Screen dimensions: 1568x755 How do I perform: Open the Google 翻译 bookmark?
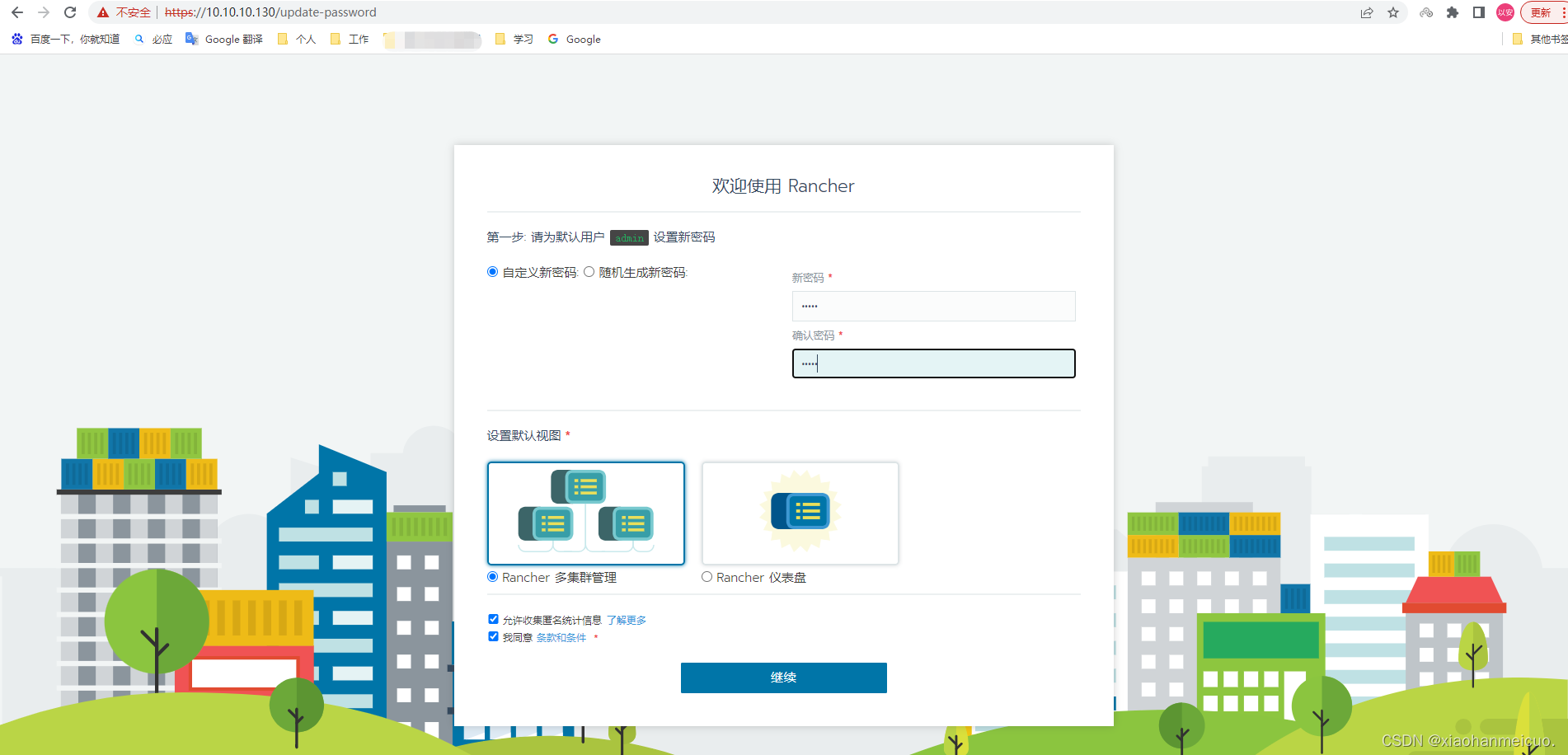(224, 39)
